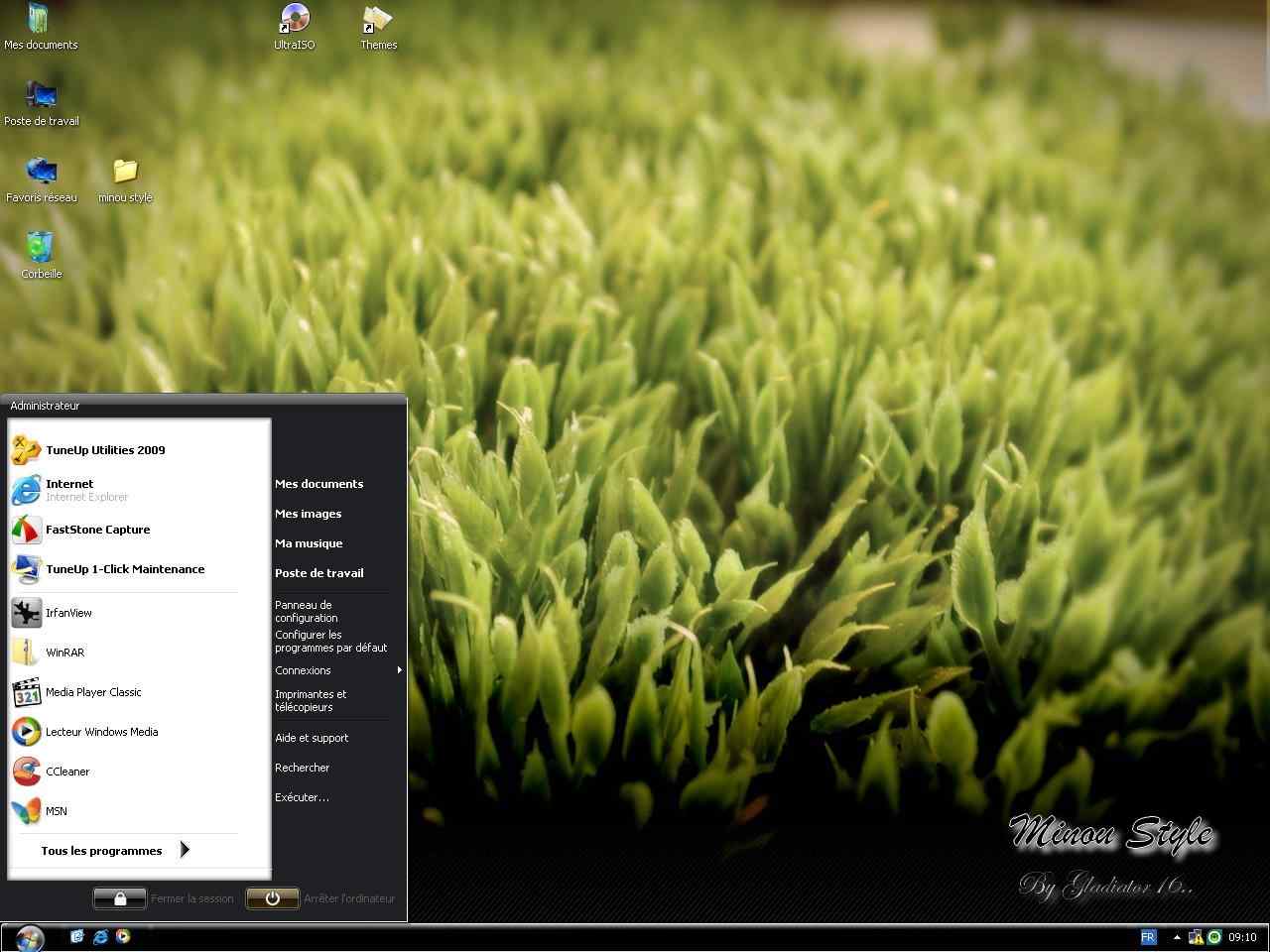Screen dimensions: 1270x952
Task: Click the Start orb button
Action: point(30,937)
